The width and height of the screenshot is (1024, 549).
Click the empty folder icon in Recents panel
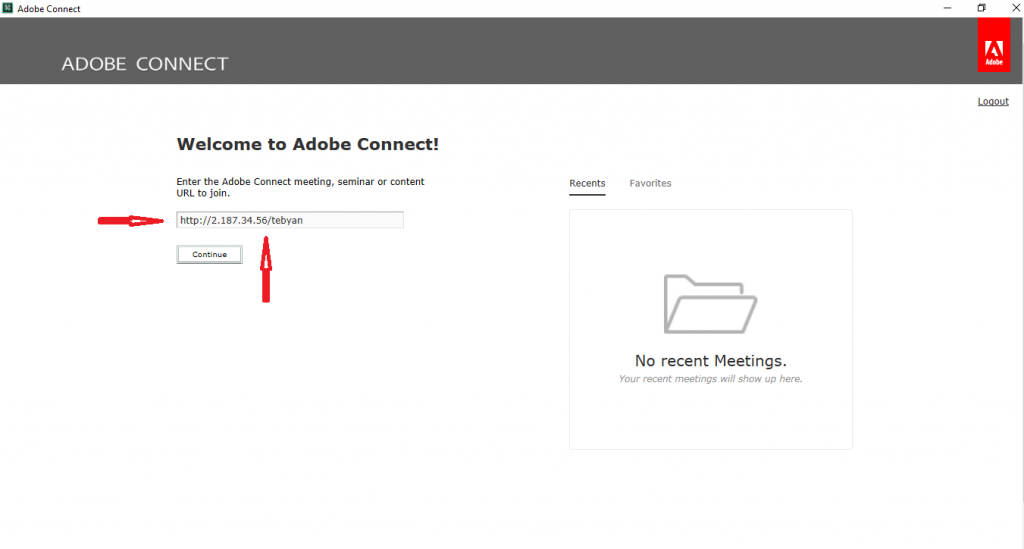click(710, 304)
